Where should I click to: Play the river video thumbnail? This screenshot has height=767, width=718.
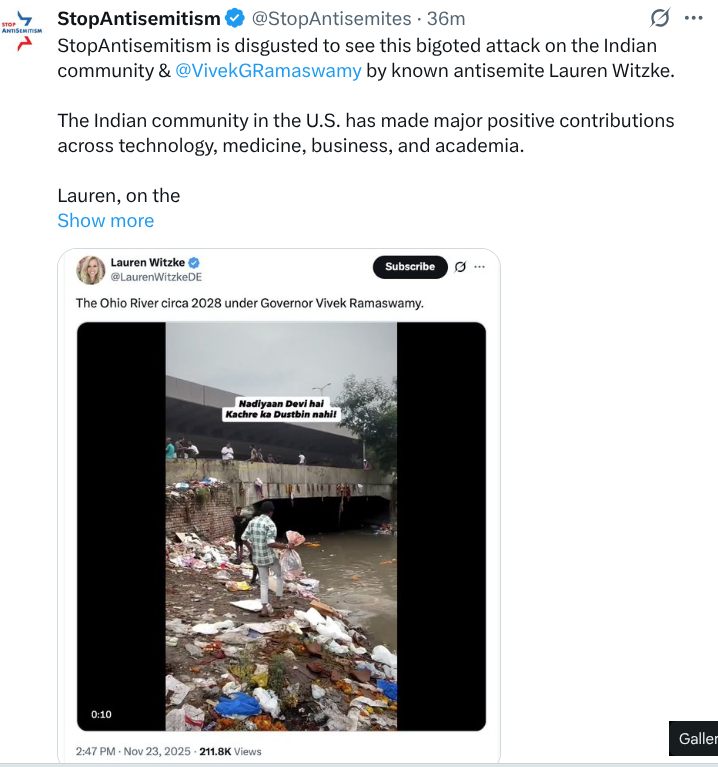click(281, 526)
